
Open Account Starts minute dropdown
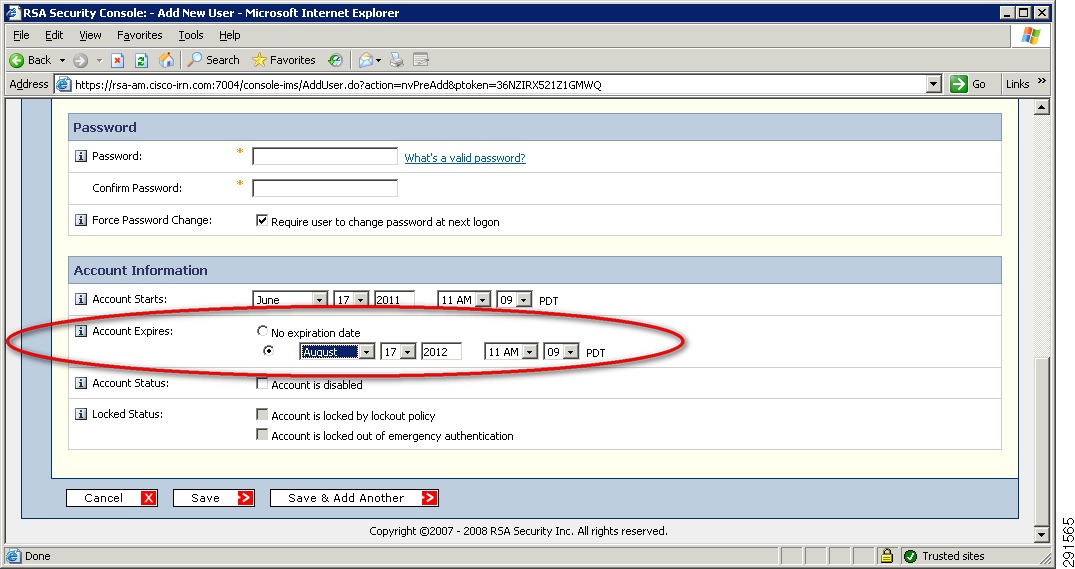(x=514, y=300)
